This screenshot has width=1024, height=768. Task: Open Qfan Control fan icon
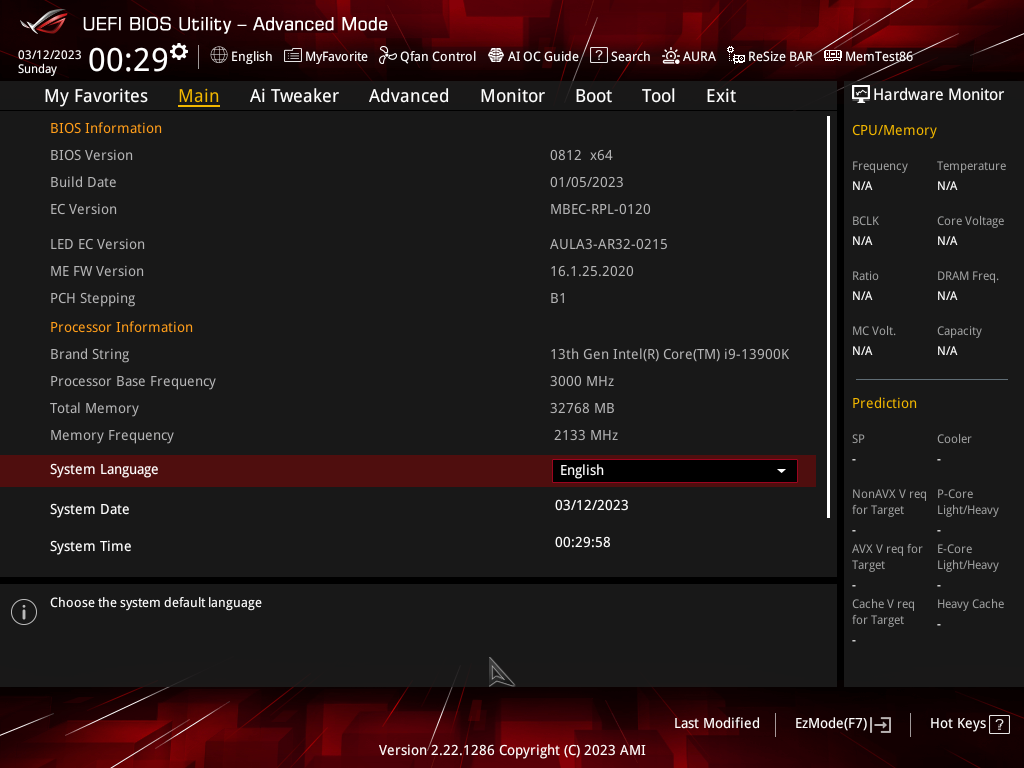[388, 56]
